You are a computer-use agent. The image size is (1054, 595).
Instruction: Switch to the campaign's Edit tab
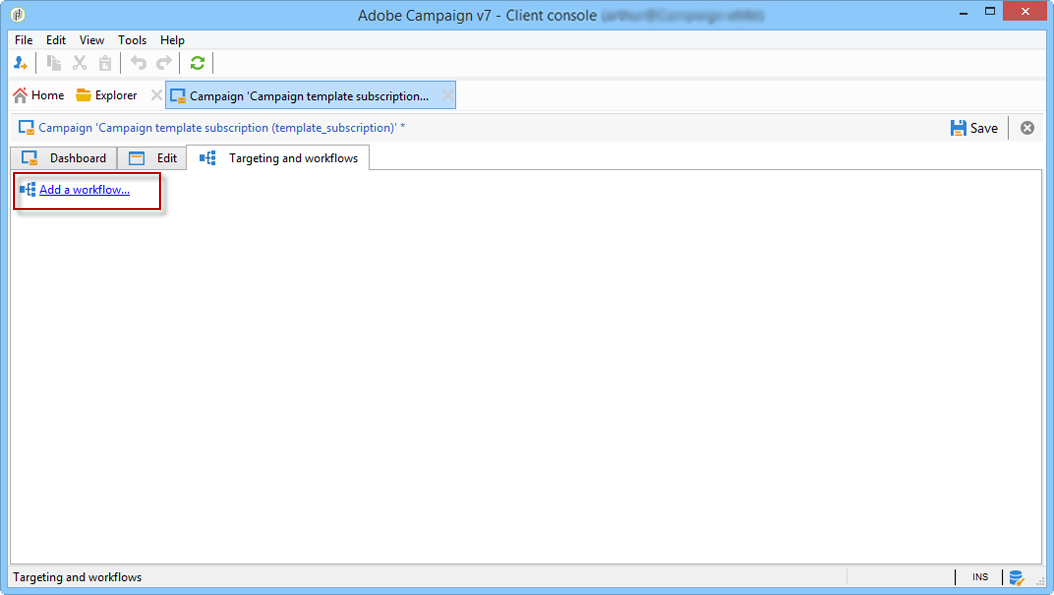153,158
